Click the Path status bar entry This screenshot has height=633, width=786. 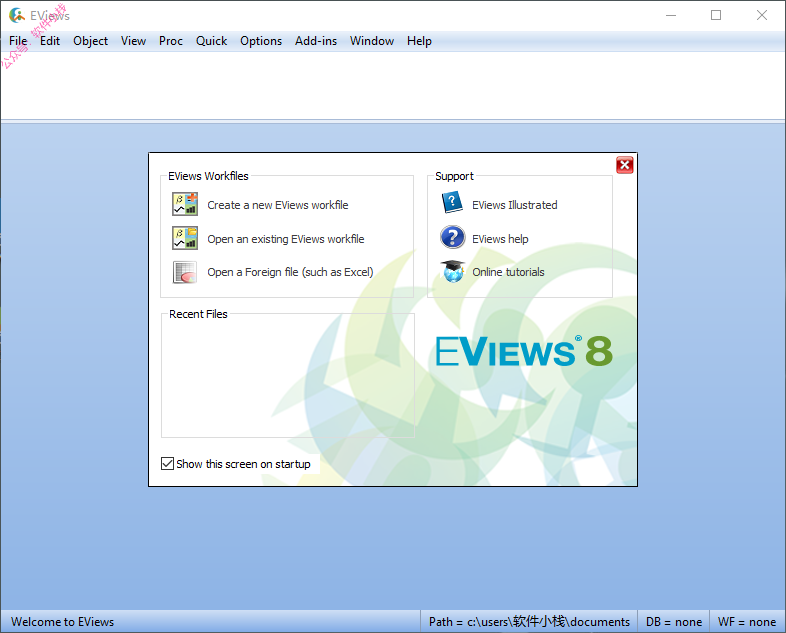(x=529, y=621)
